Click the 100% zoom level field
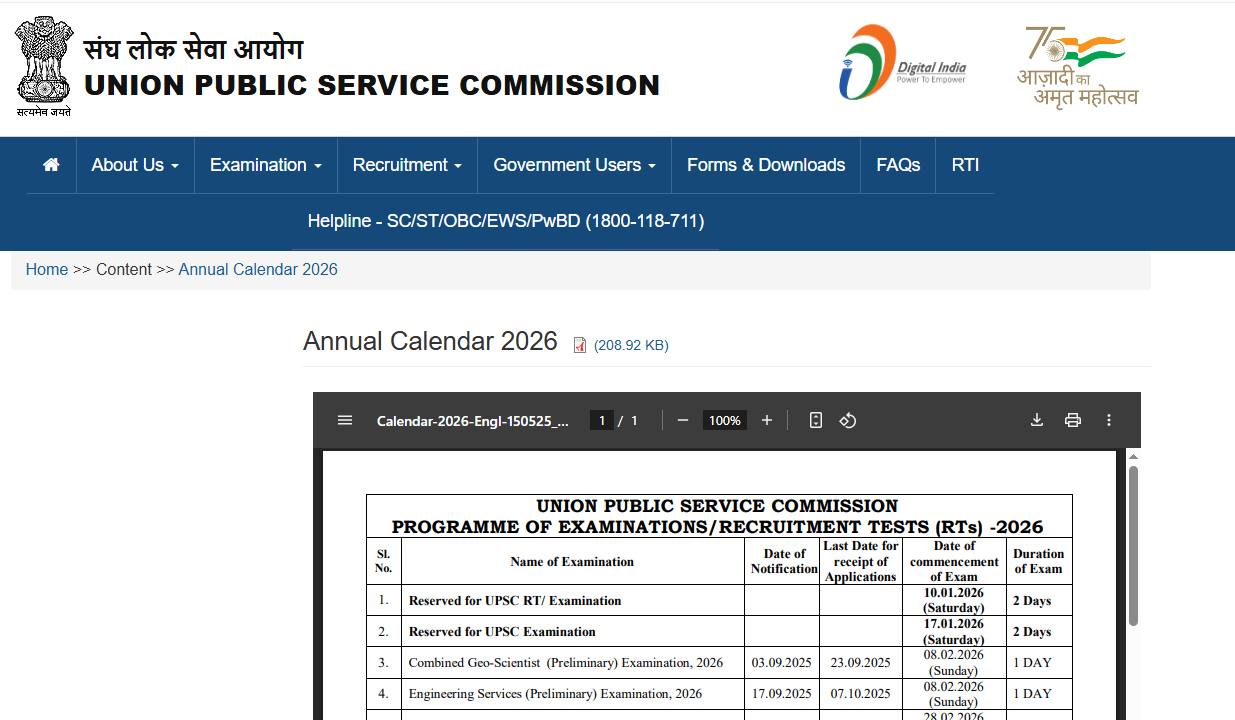 coord(724,420)
